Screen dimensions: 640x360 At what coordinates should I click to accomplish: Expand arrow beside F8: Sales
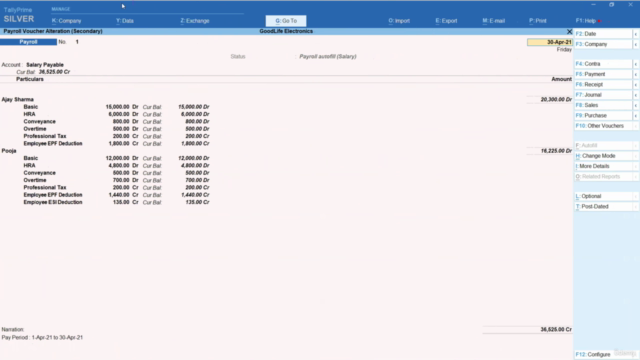click(636, 105)
